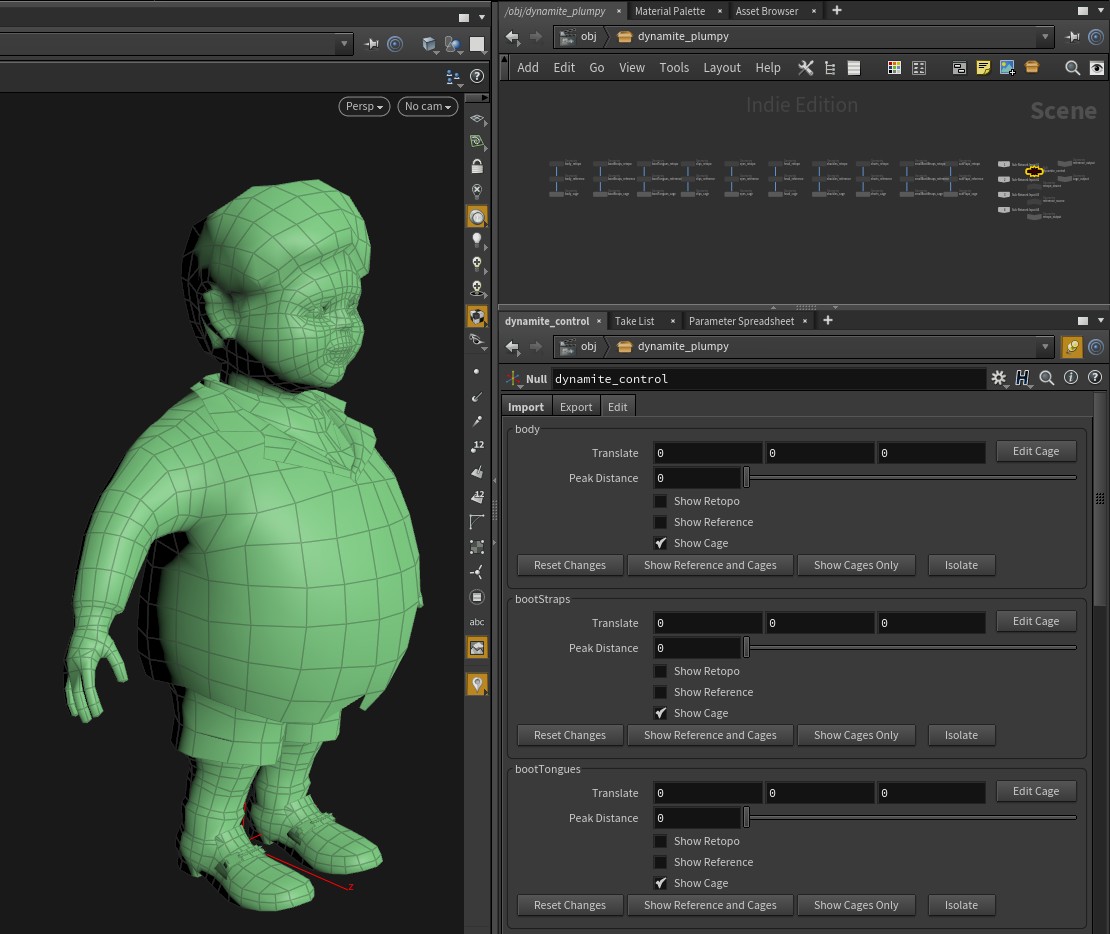Click the color palette icon in network toolbar
The height and width of the screenshot is (934, 1110).
894,68
